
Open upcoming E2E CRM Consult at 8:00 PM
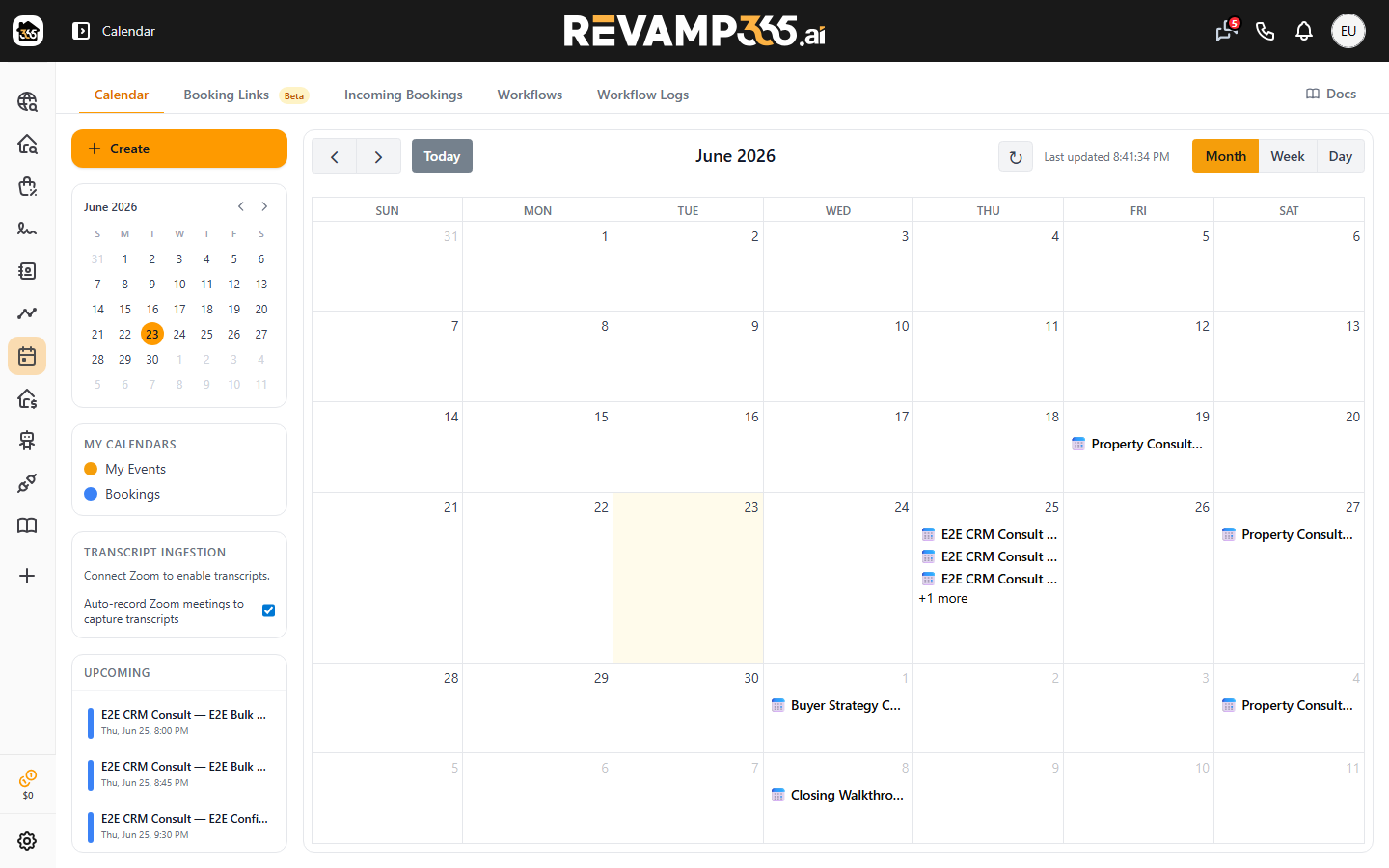pyautogui.click(x=179, y=721)
